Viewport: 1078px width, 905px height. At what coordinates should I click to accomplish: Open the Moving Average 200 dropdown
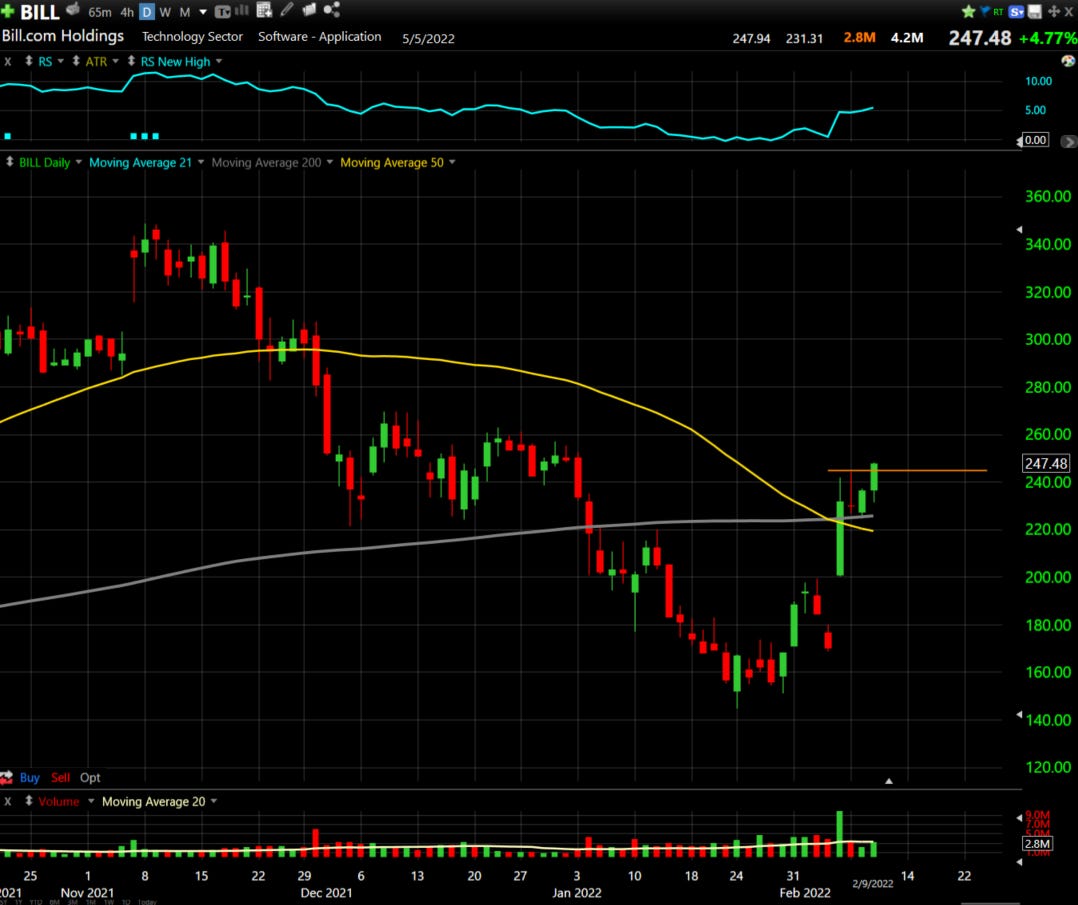[329, 162]
